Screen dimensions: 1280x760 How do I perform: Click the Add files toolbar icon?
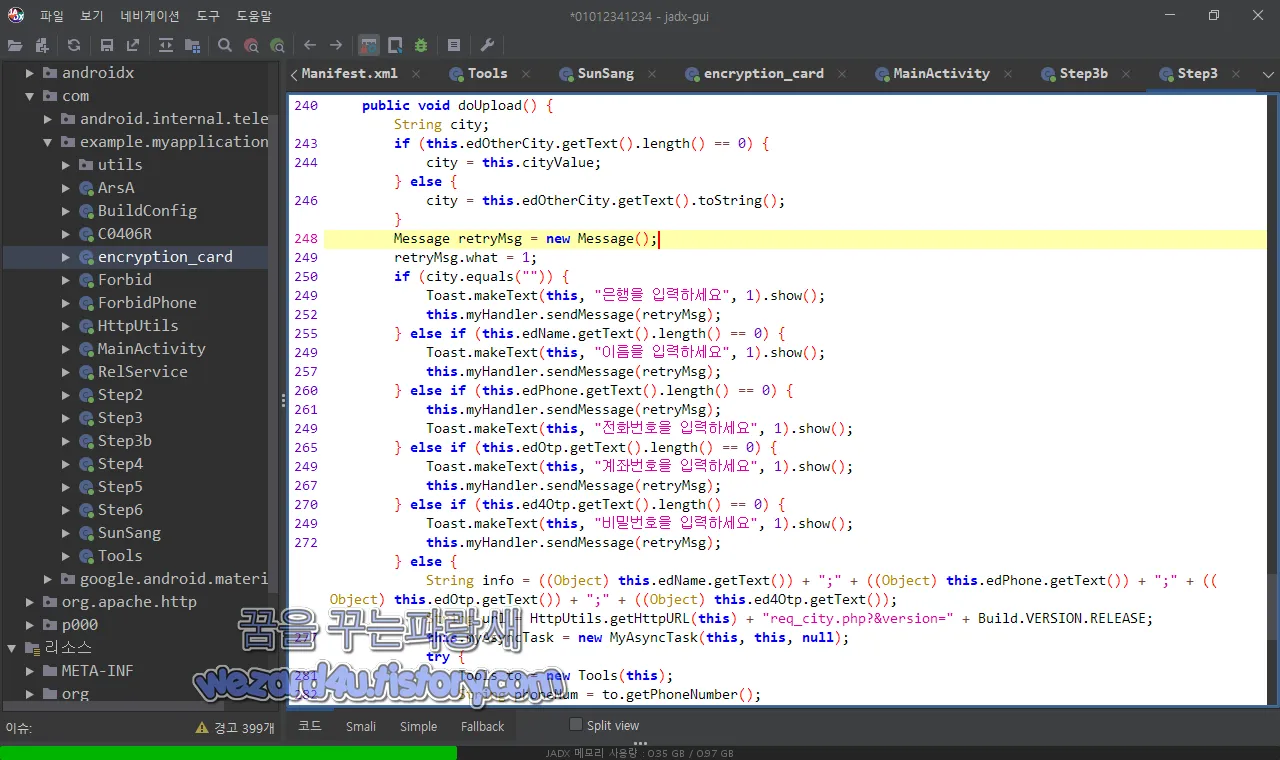click(41, 45)
